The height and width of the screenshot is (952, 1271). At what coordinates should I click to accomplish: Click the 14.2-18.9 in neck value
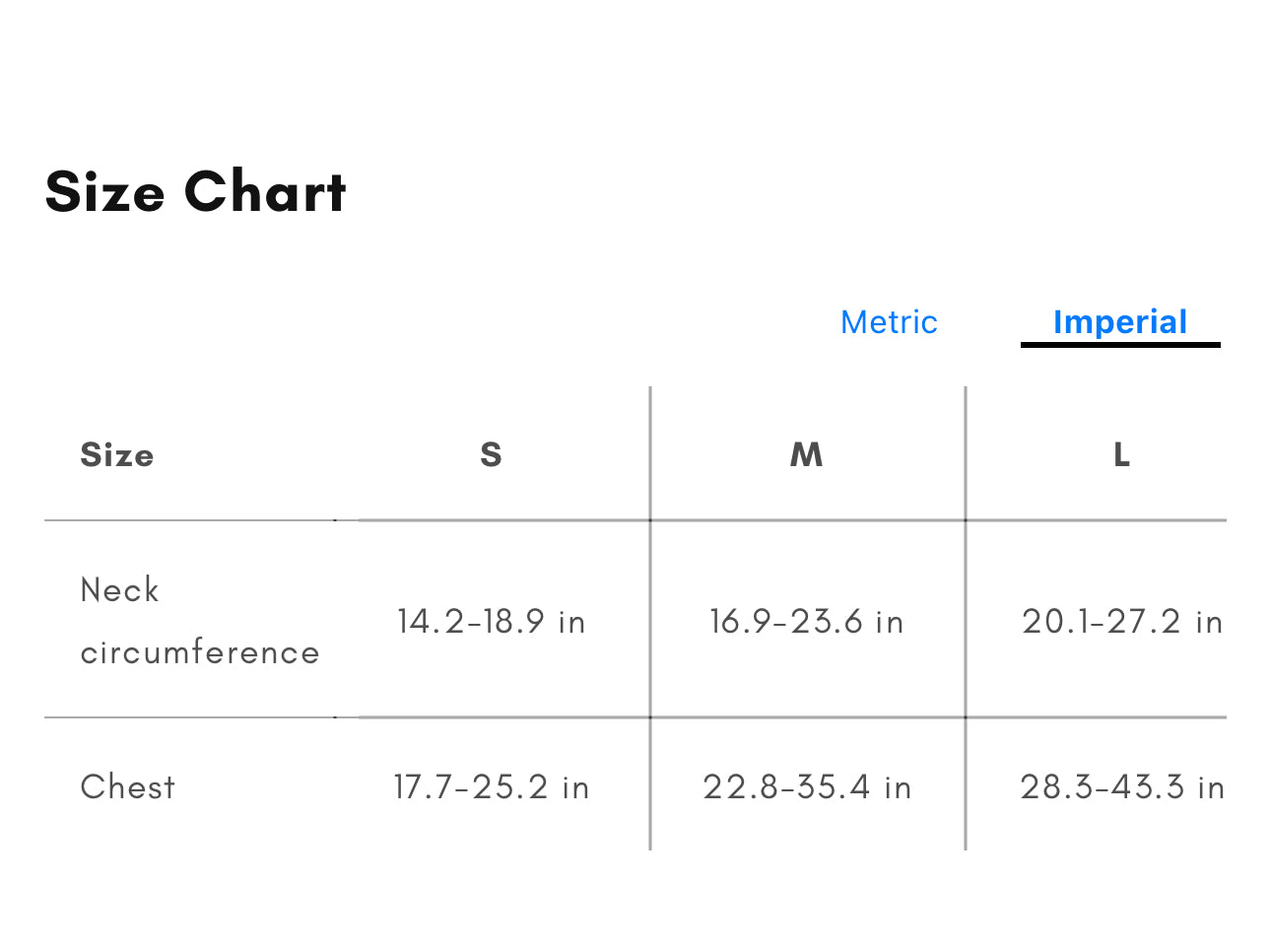click(491, 622)
